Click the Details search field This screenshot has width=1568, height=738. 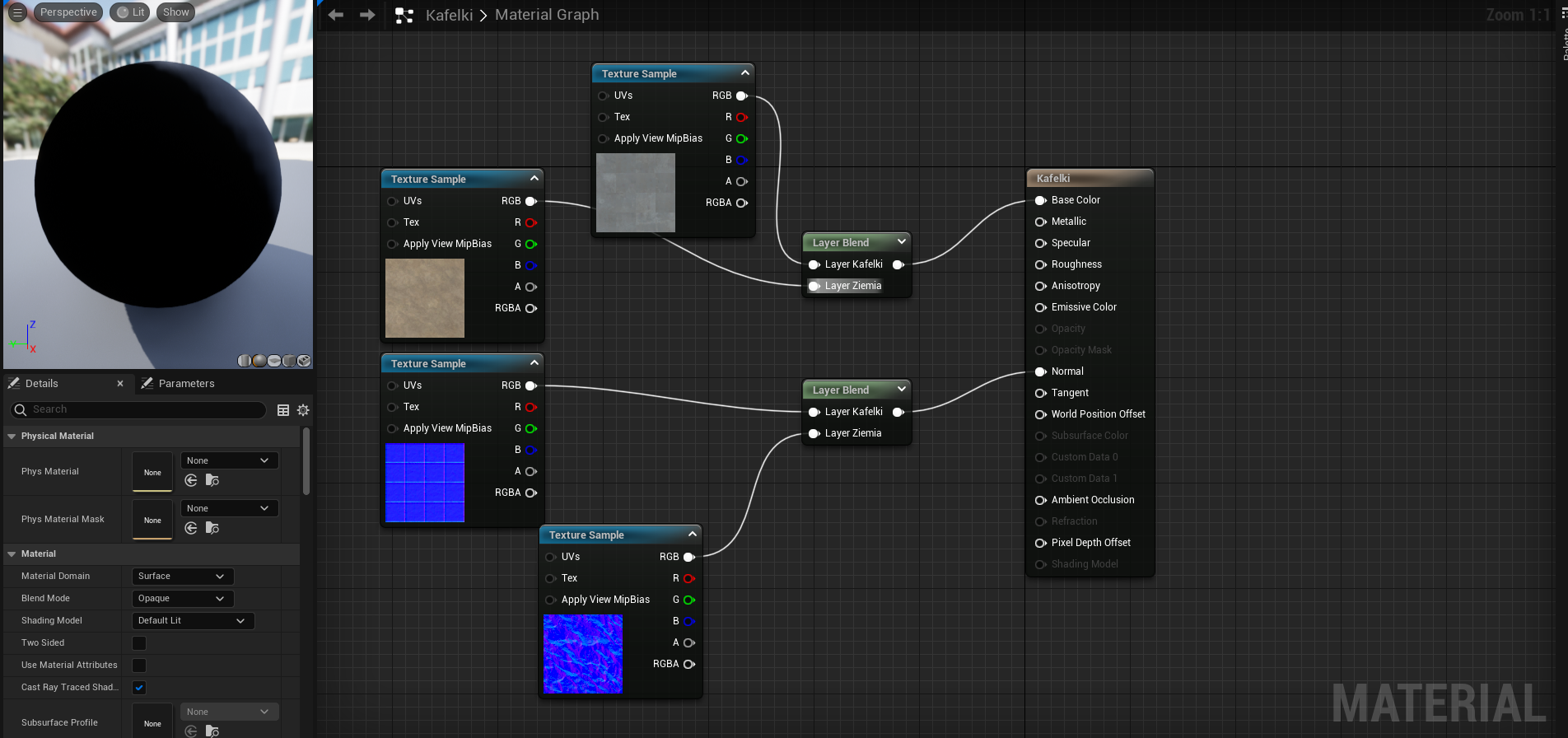[x=144, y=409]
